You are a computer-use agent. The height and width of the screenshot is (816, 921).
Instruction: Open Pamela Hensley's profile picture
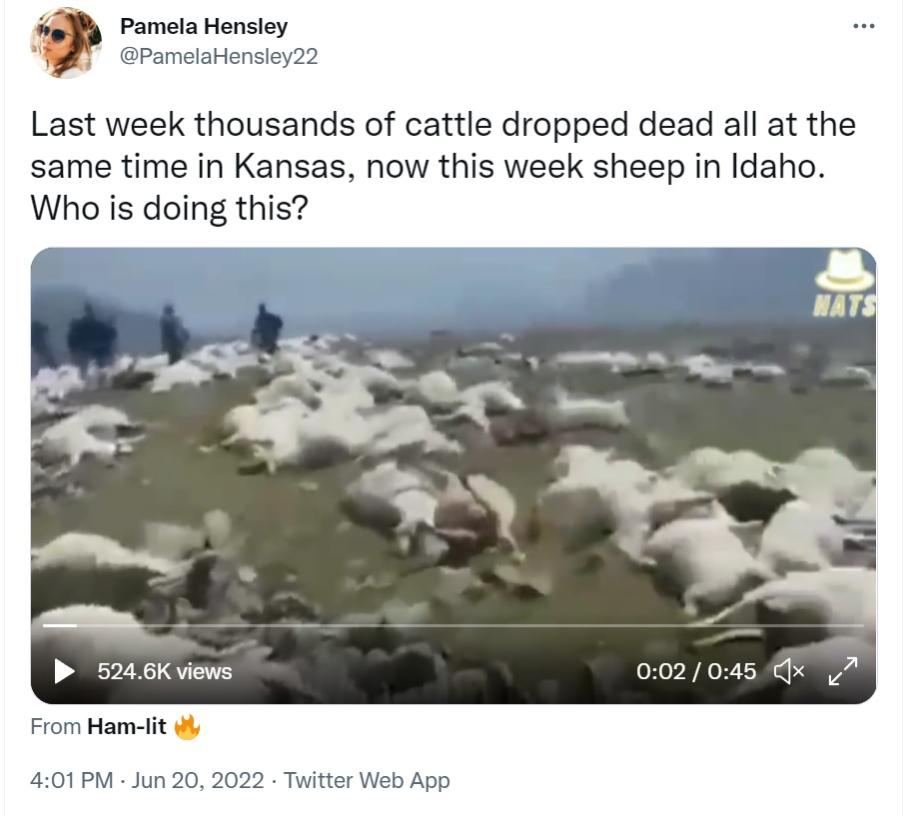pyautogui.click(x=66, y=42)
